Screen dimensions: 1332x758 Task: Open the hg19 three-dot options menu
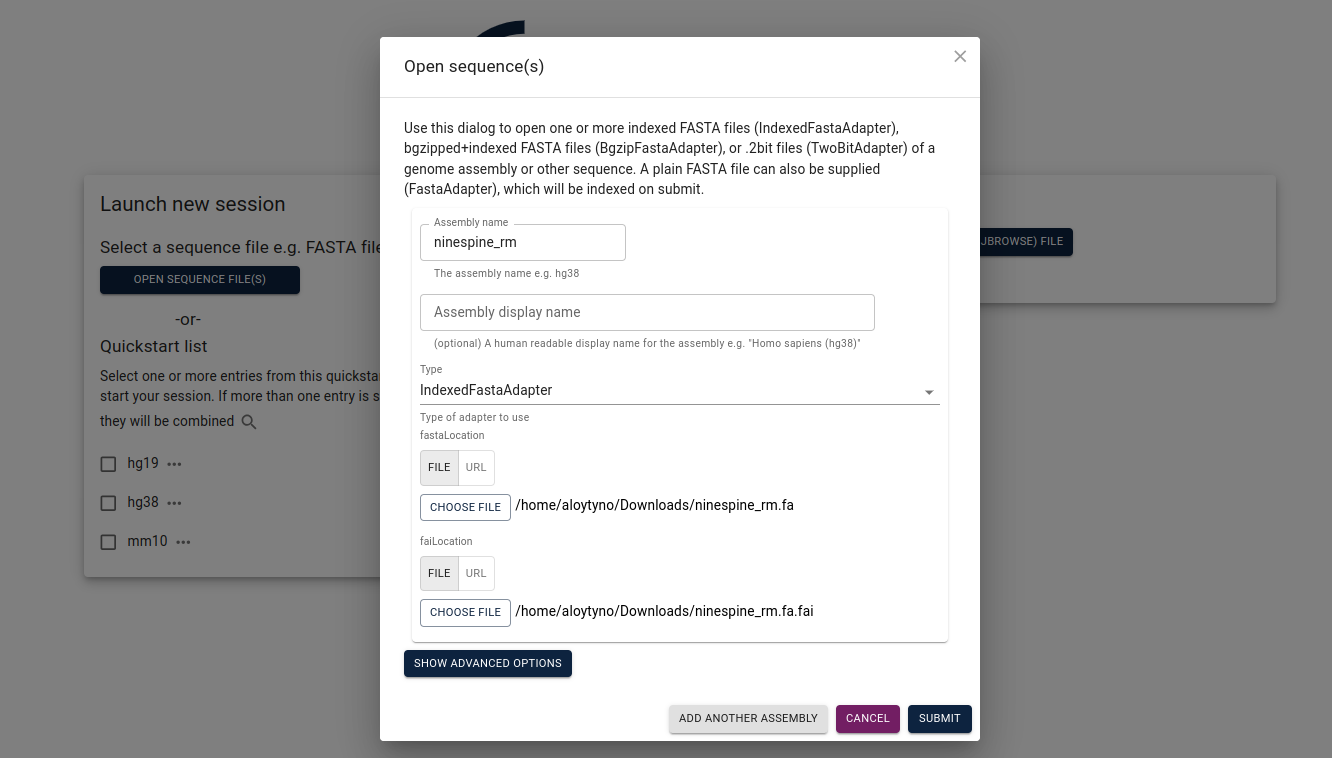click(175, 464)
